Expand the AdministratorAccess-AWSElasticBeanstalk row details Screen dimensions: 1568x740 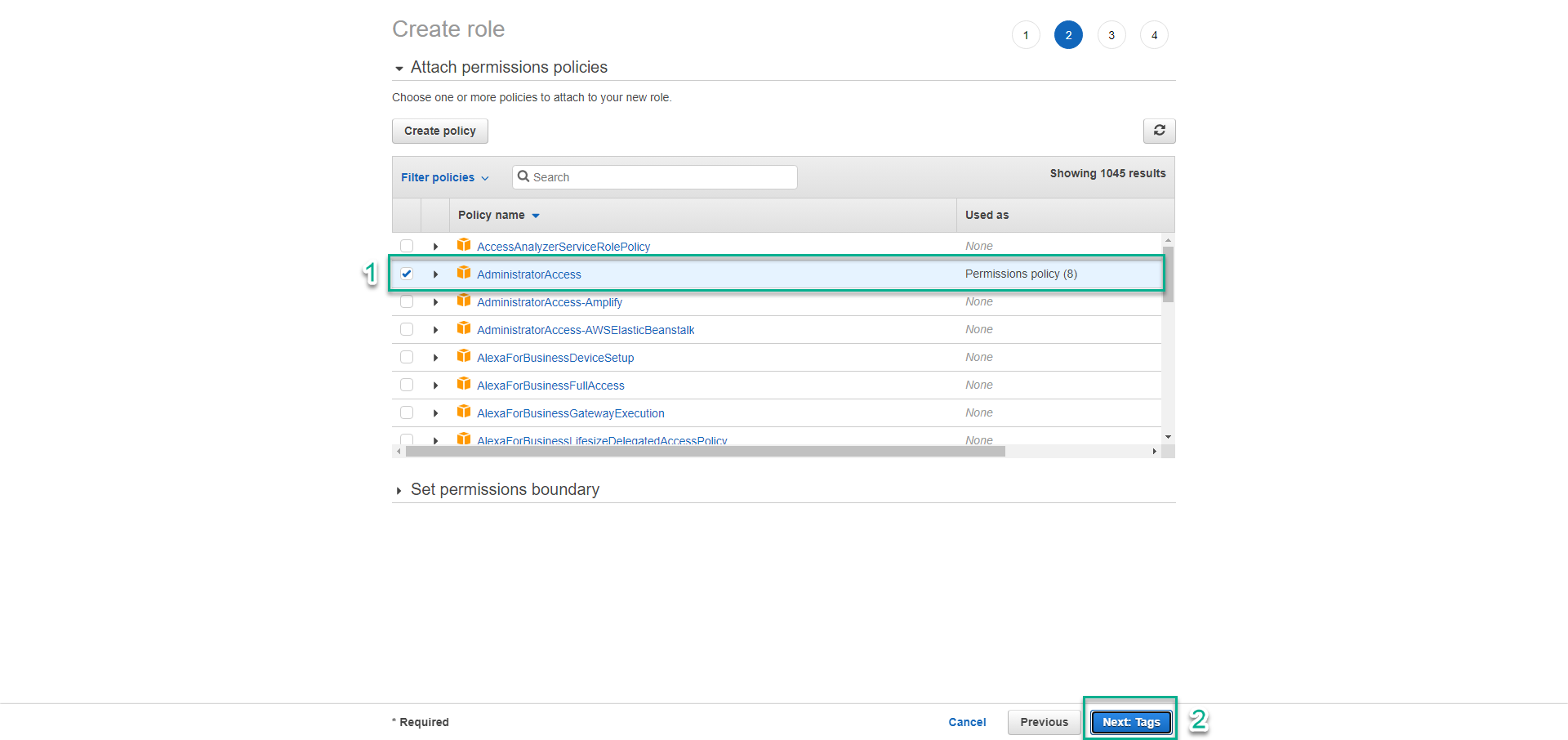[435, 330]
